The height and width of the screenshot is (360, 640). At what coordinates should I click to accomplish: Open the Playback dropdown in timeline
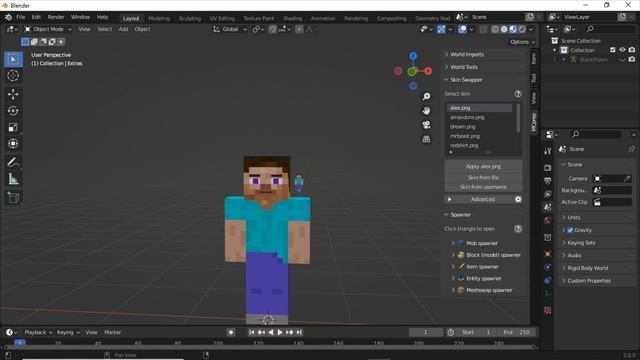coord(38,333)
